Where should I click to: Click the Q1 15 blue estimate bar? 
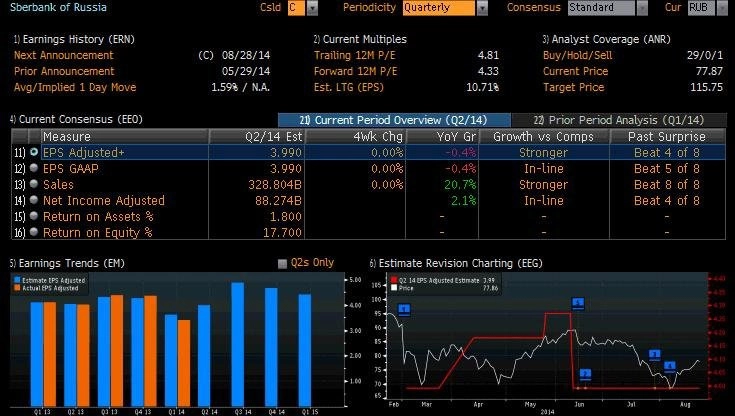coord(305,350)
